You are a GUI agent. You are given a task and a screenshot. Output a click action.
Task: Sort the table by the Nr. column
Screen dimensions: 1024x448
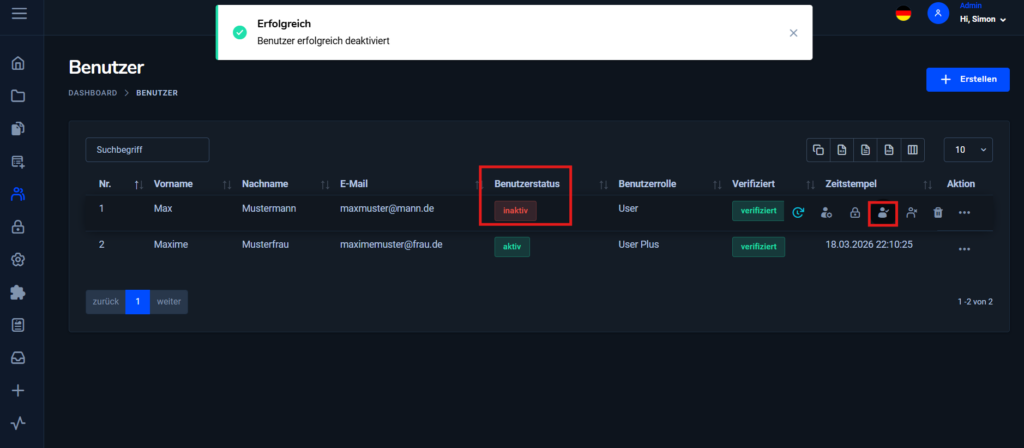click(x=138, y=185)
